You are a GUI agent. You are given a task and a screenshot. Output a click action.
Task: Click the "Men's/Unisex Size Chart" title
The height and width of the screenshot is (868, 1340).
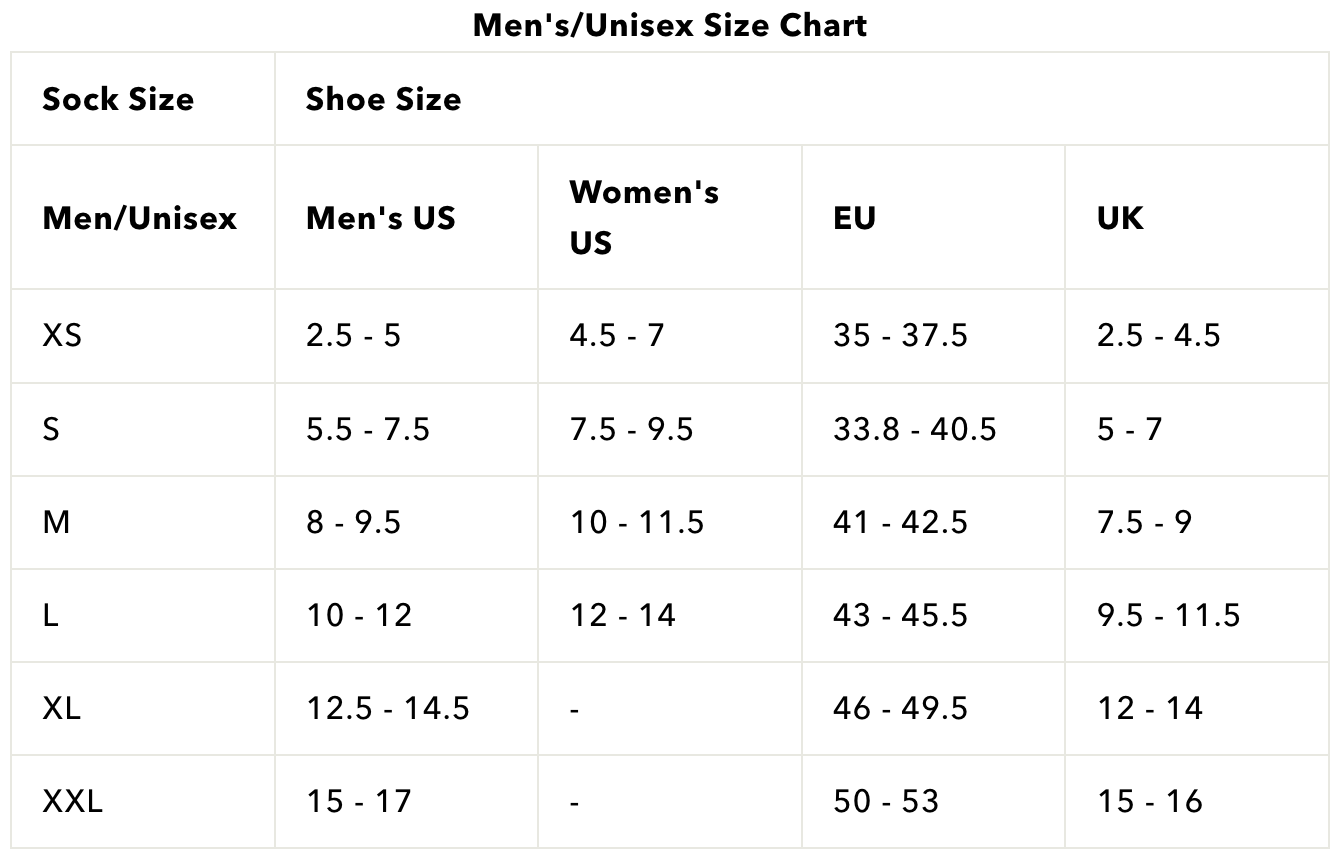[669, 25]
